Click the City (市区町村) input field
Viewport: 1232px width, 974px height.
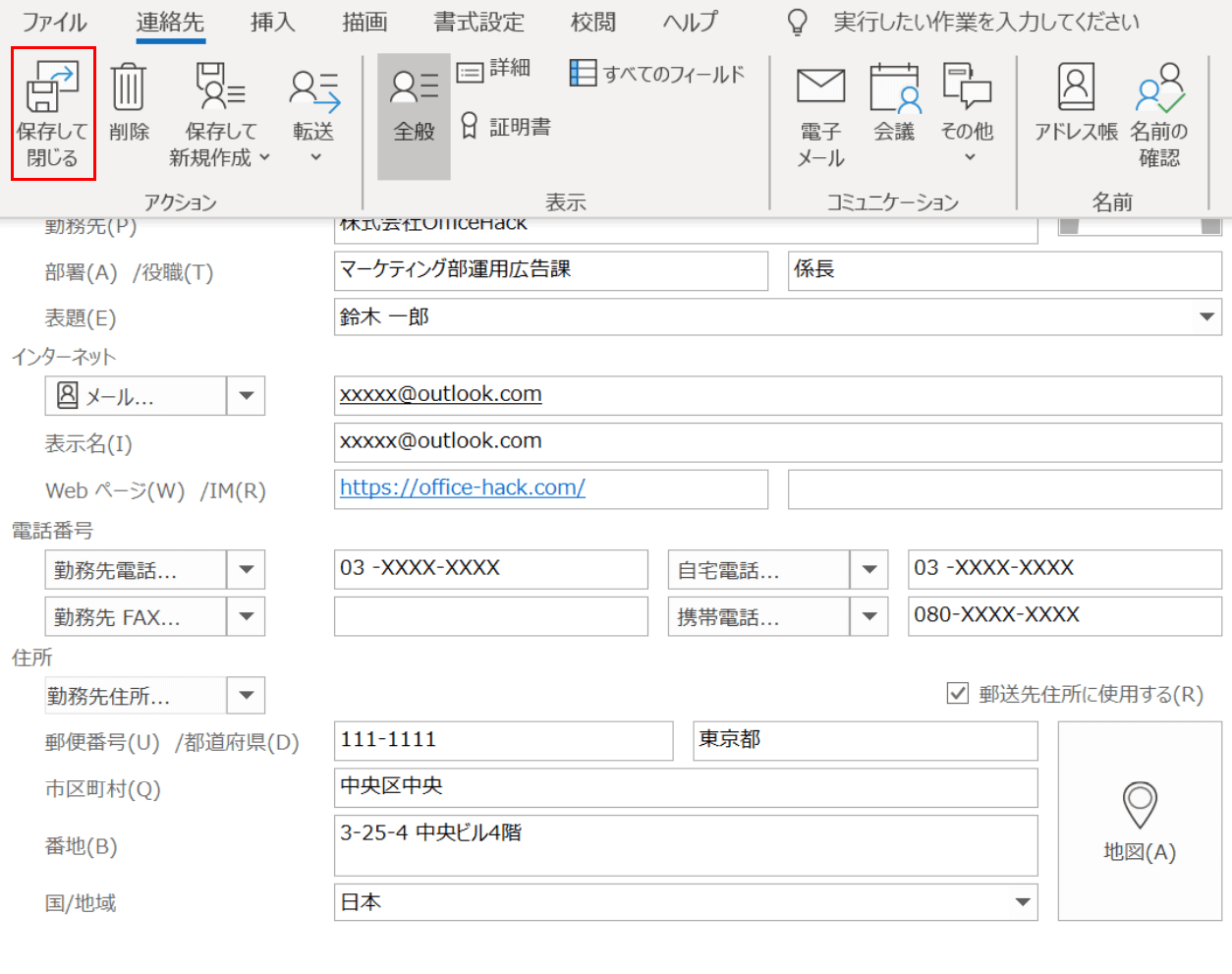click(685, 787)
